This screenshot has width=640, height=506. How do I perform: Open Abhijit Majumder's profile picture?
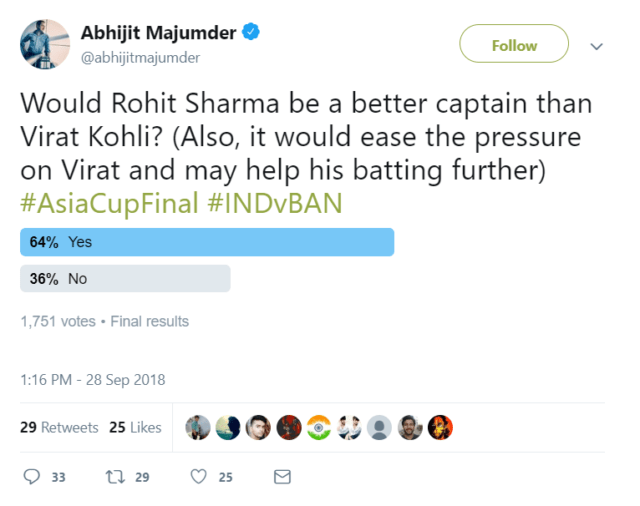(x=44, y=44)
